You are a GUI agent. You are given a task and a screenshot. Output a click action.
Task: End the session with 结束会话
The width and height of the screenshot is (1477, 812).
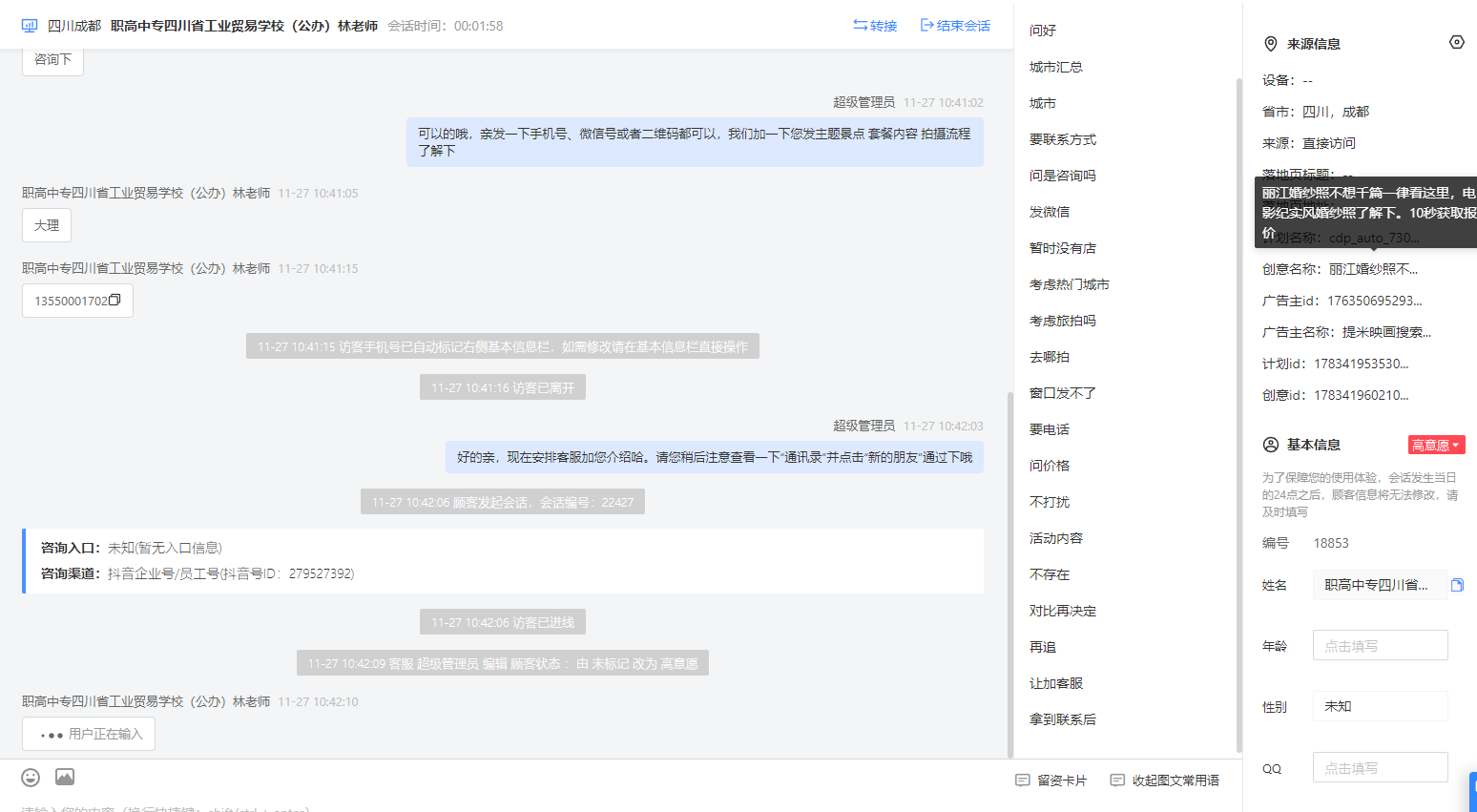(x=955, y=26)
